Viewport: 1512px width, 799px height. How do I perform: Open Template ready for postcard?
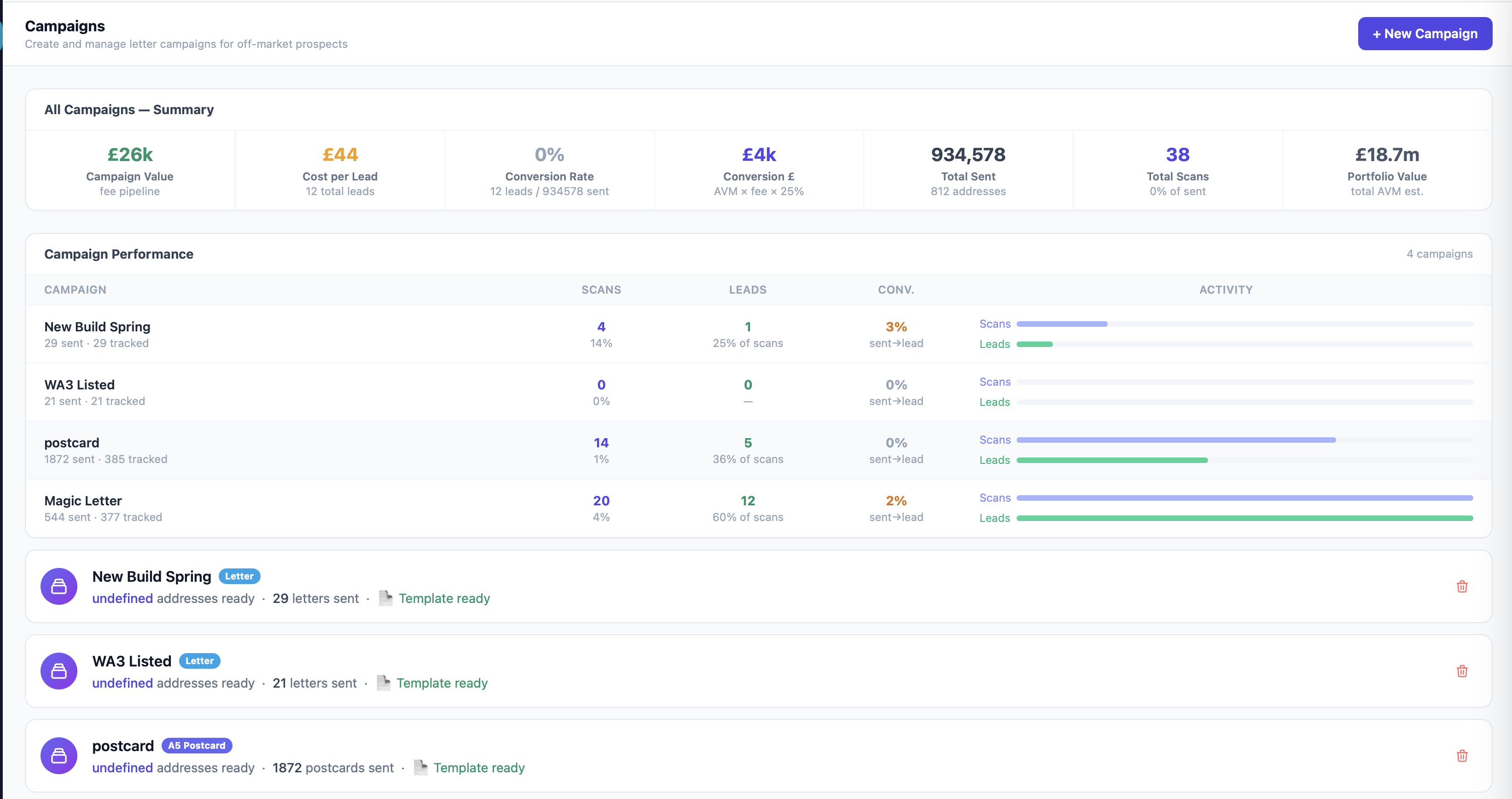(479, 767)
